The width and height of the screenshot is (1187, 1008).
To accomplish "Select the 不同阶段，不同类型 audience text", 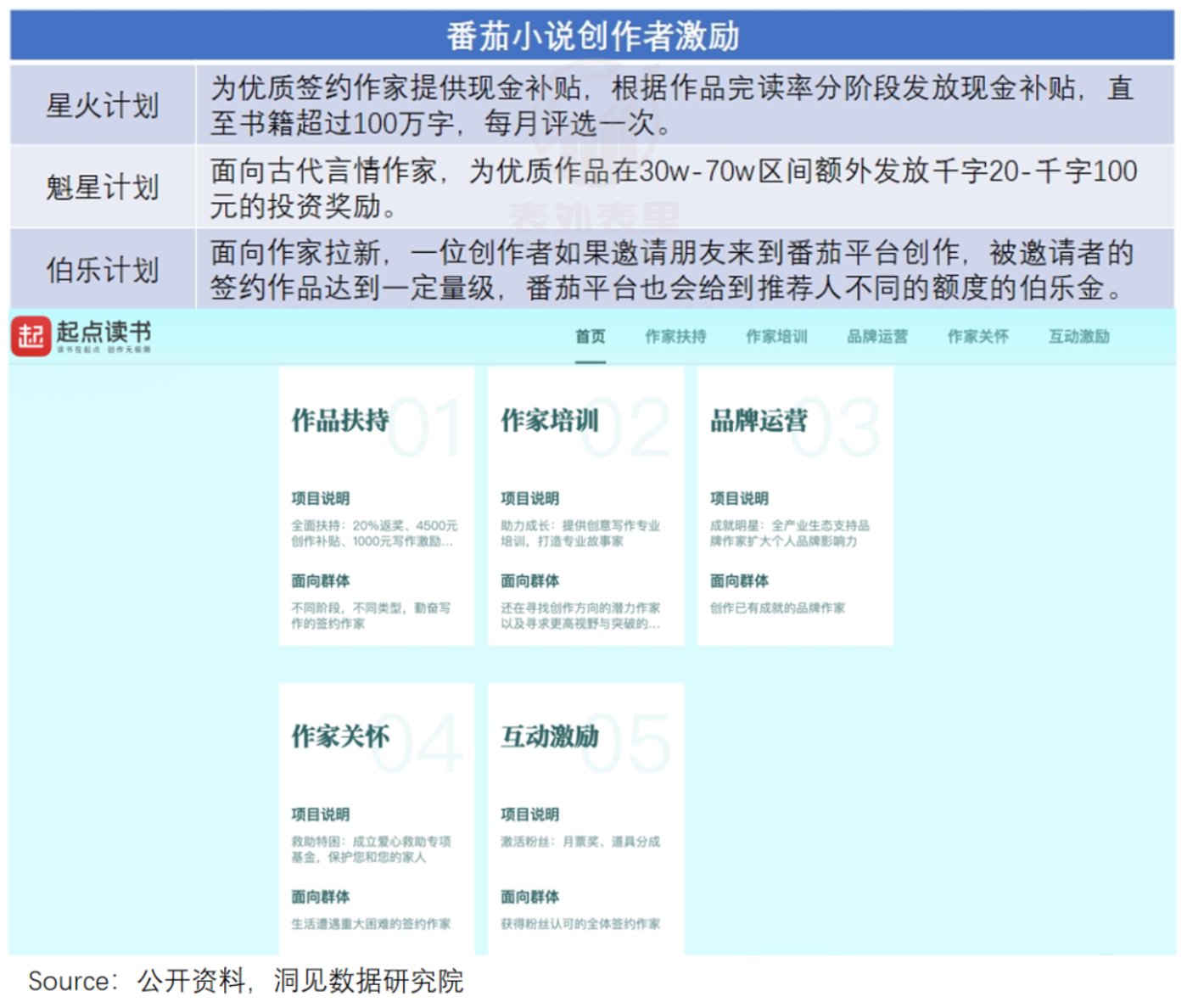I will [x=371, y=616].
